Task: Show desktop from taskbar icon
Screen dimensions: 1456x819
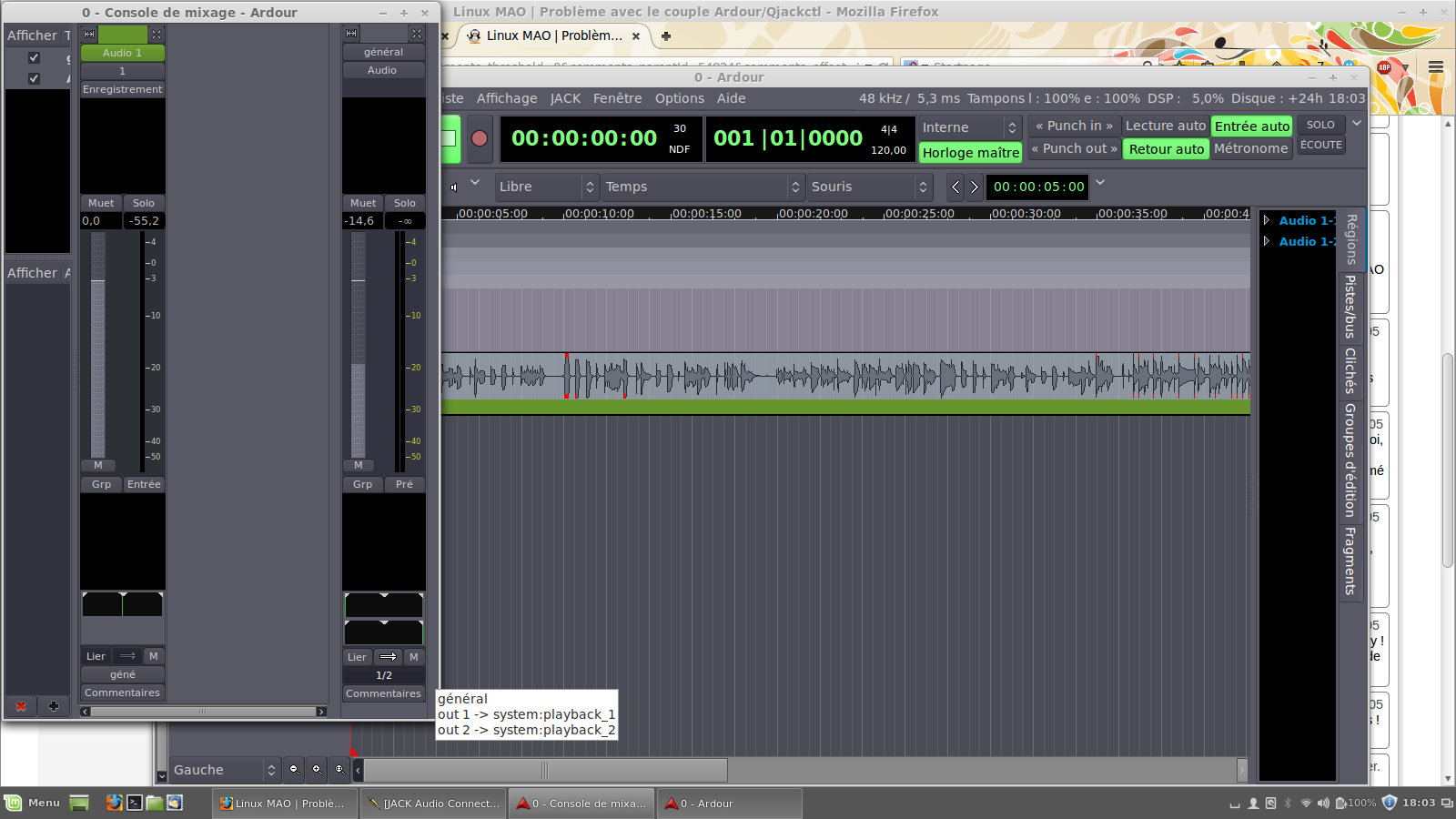Action: click(x=79, y=803)
